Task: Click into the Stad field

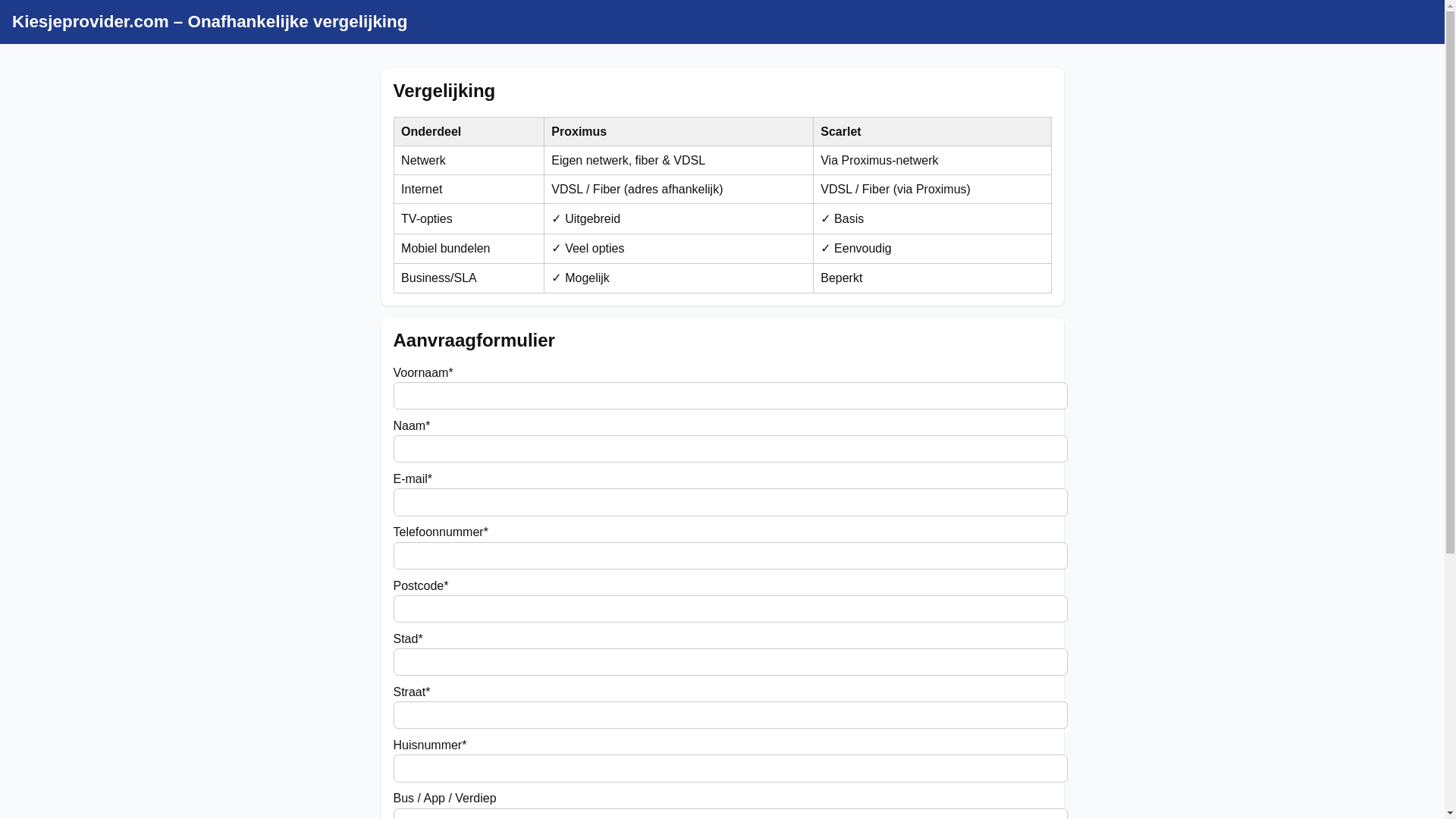Action: (x=730, y=662)
